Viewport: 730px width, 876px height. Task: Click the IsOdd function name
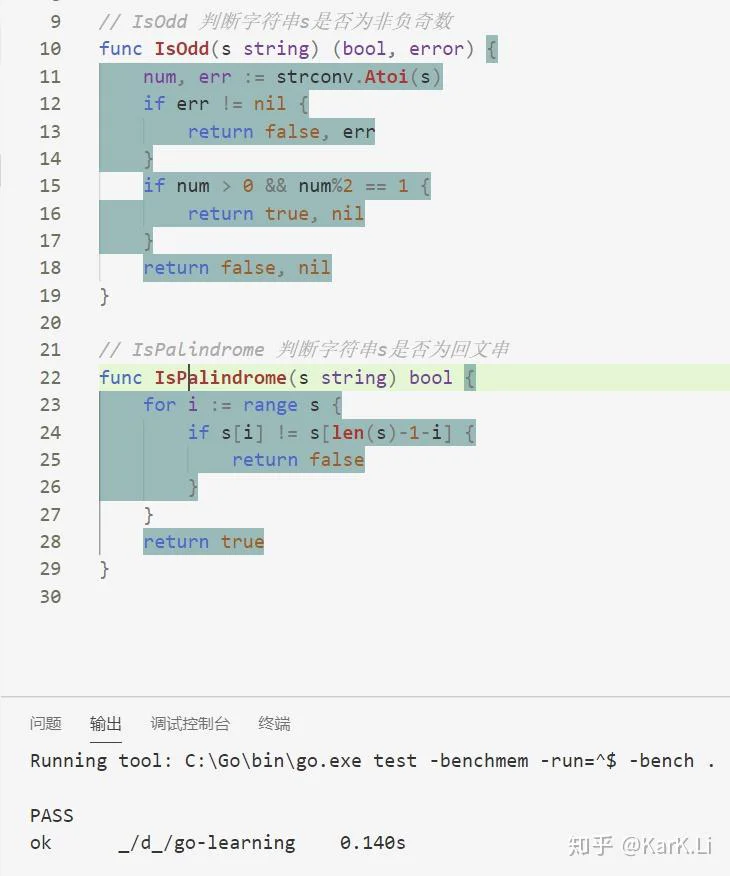pos(182,49)
